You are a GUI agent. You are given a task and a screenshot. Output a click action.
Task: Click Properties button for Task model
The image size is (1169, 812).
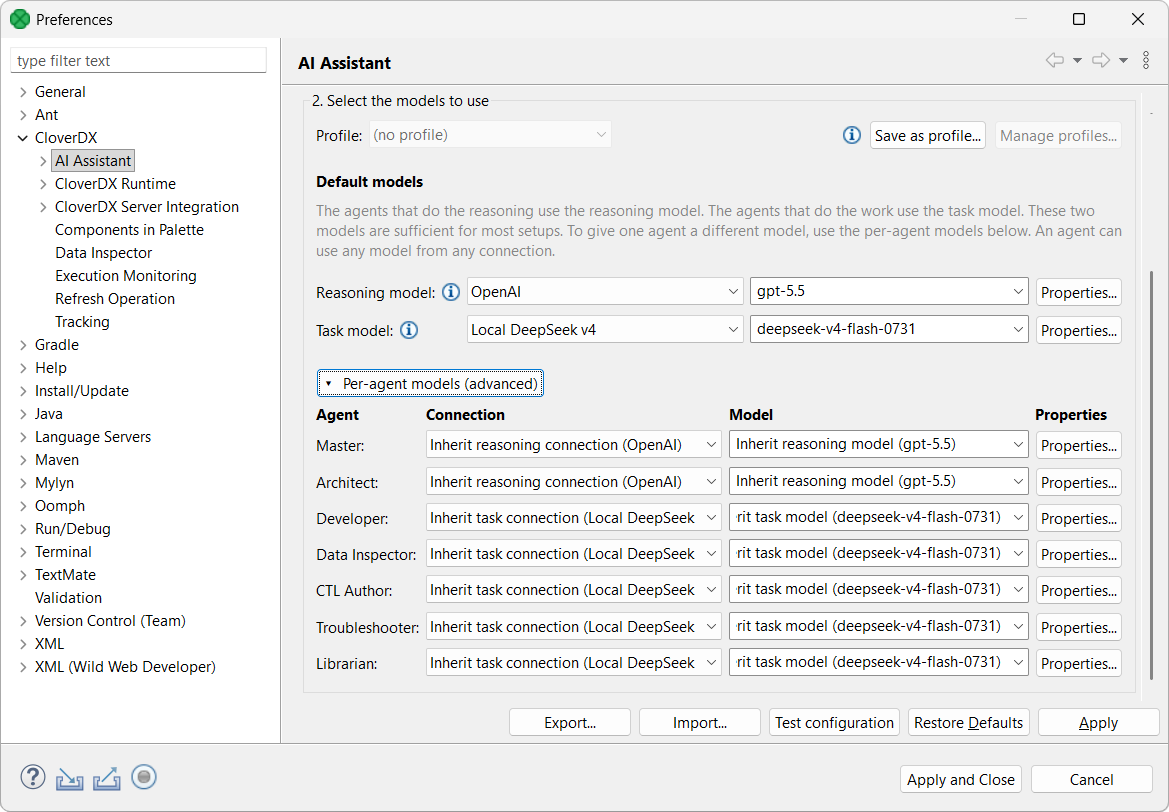coord(1078,330)
